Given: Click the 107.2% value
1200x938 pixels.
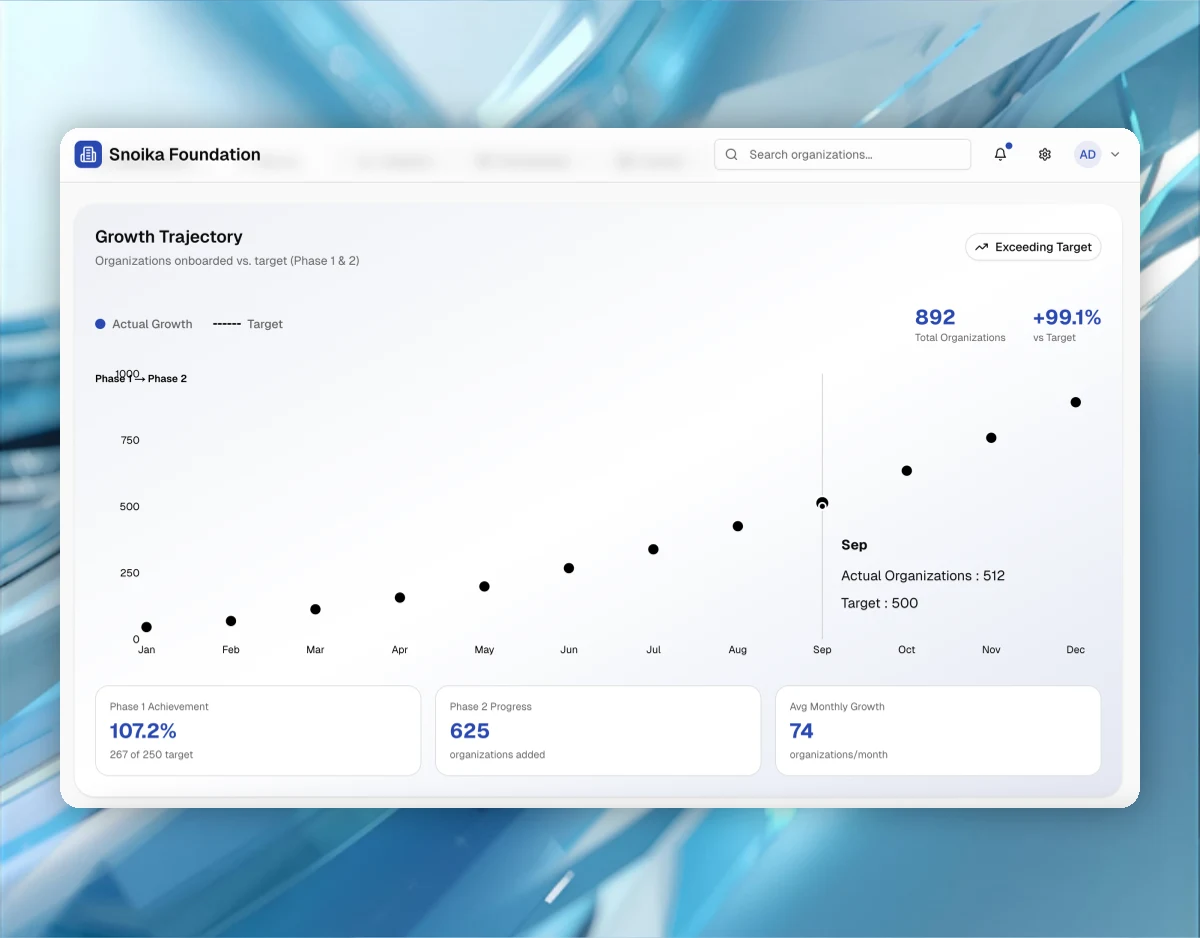Looking at the screenshot, I should click(143, 731).
